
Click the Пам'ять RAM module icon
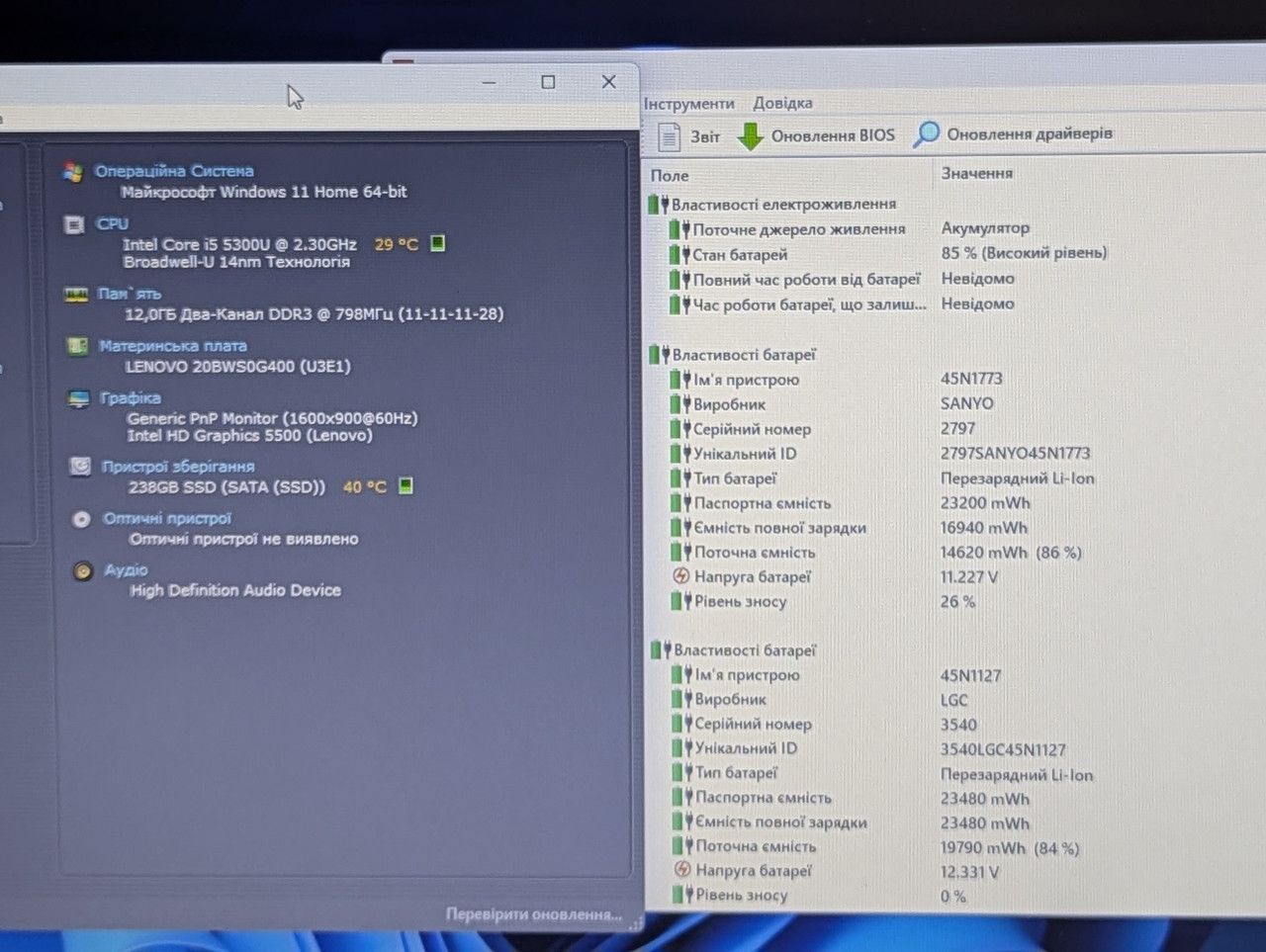coord(76,295)
